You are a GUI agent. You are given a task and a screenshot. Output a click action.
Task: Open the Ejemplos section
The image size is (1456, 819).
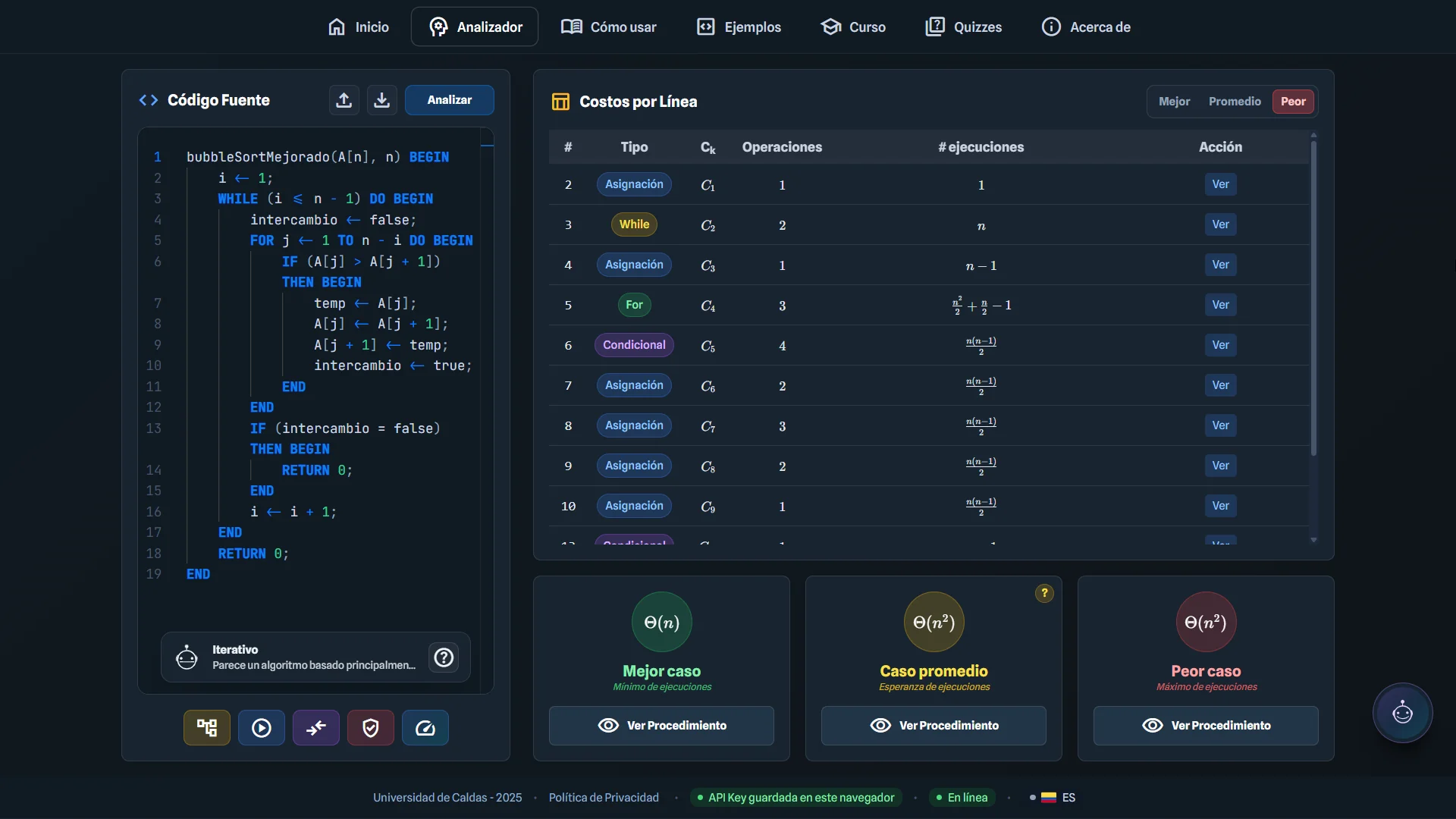click(739, 27)
